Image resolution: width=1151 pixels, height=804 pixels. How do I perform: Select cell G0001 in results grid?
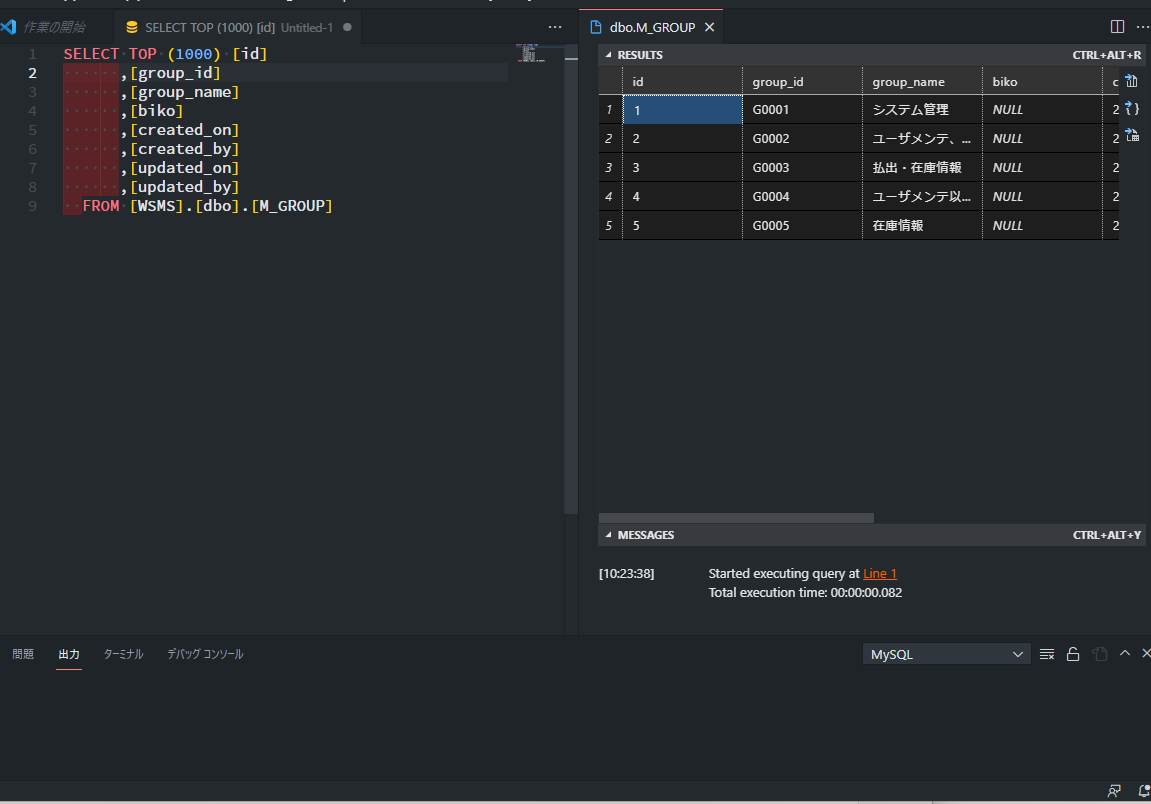coord(802,109)
